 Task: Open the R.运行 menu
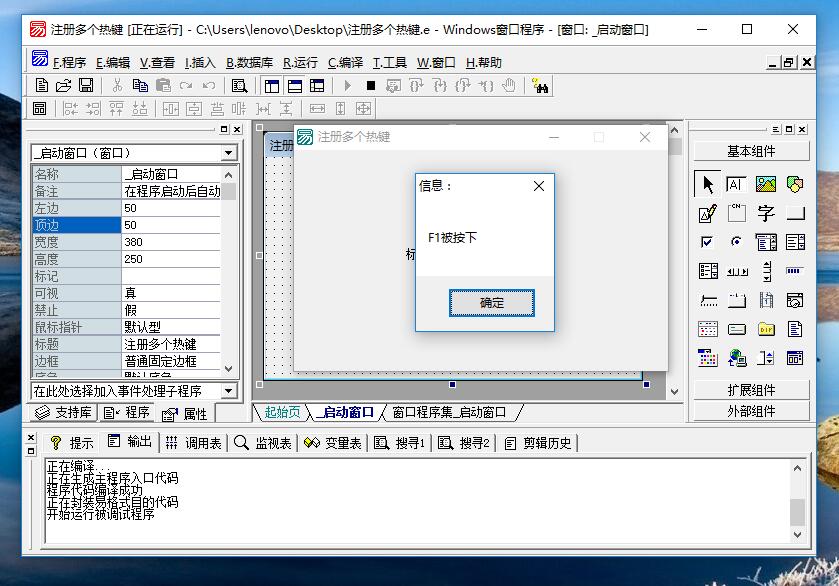click(x=300, y=63)
